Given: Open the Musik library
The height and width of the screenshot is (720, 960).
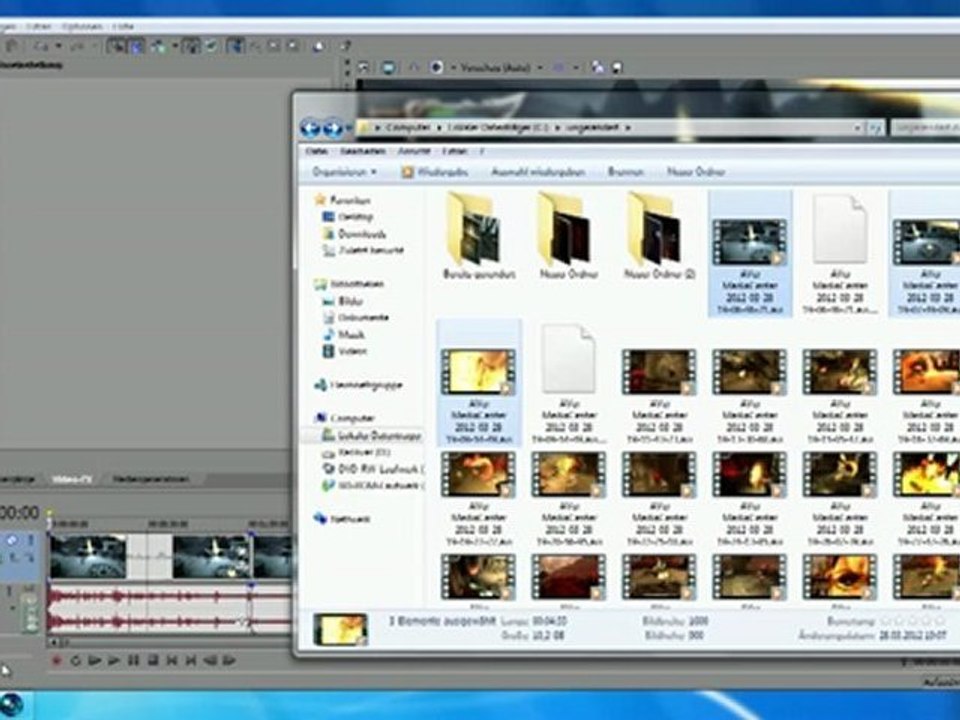Looking at the screenshot, I should (344, 334).
